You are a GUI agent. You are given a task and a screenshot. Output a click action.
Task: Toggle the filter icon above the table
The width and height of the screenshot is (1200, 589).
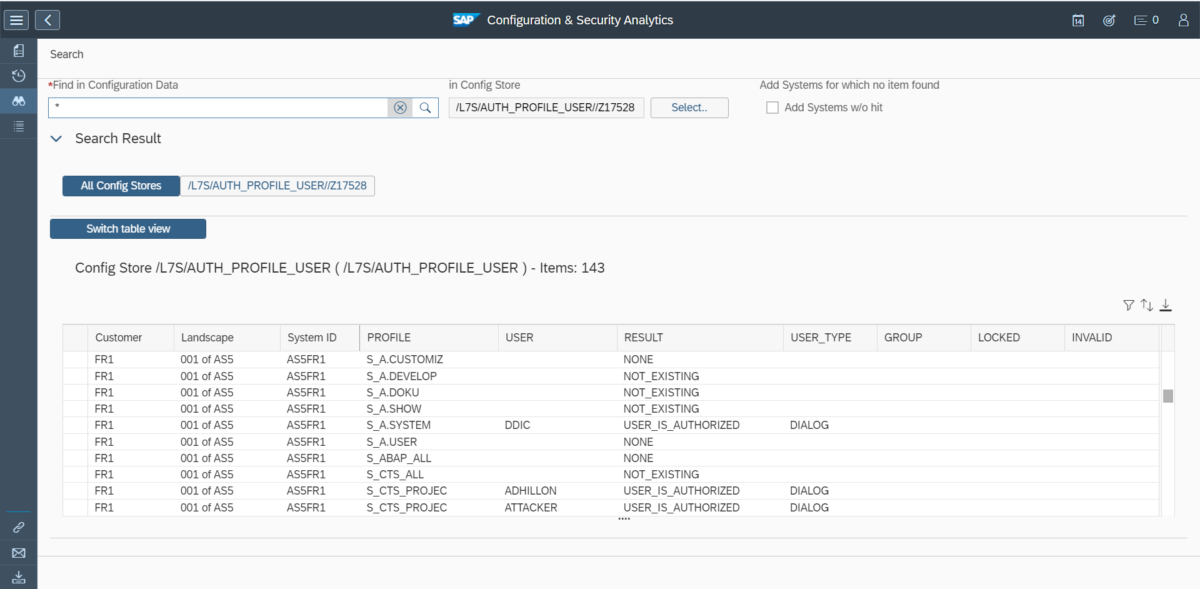pyautogui.click(x=1128, y=305)
